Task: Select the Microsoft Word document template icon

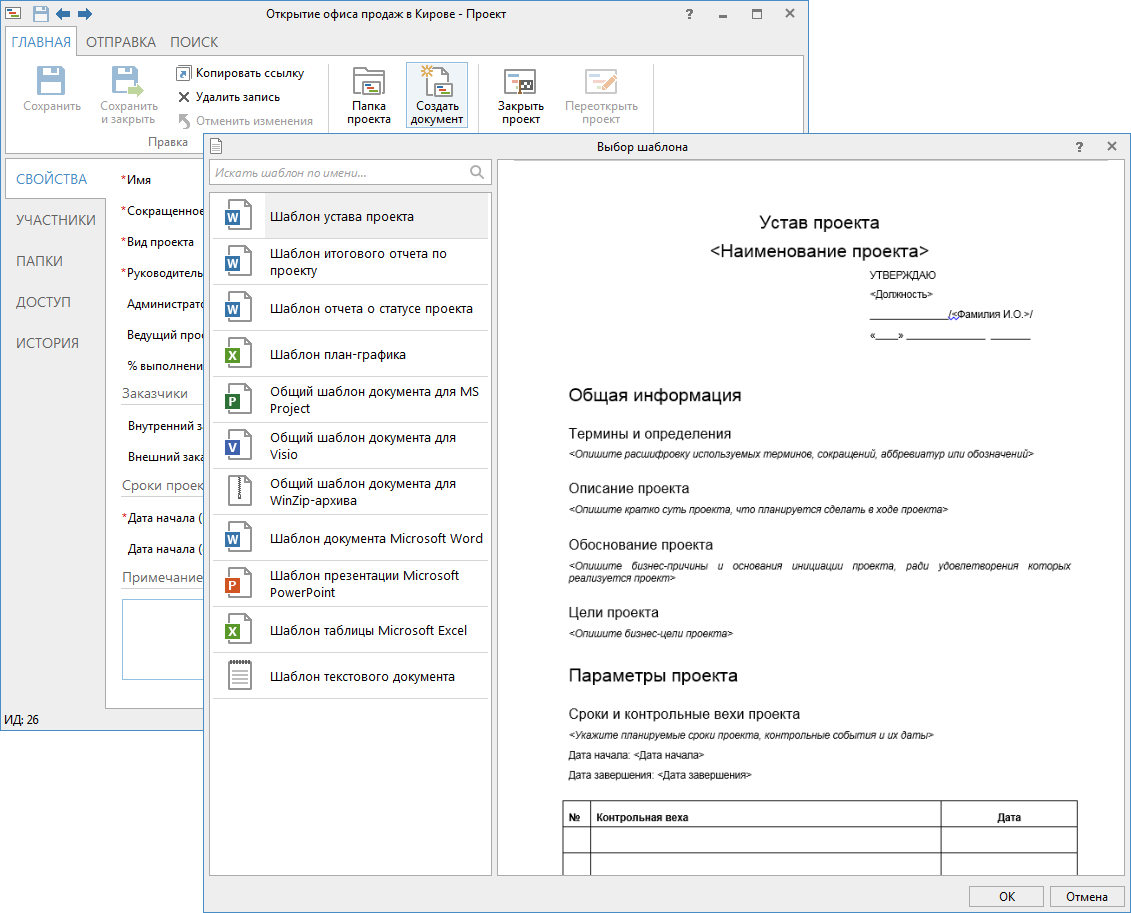Action: tap(239, 538)
